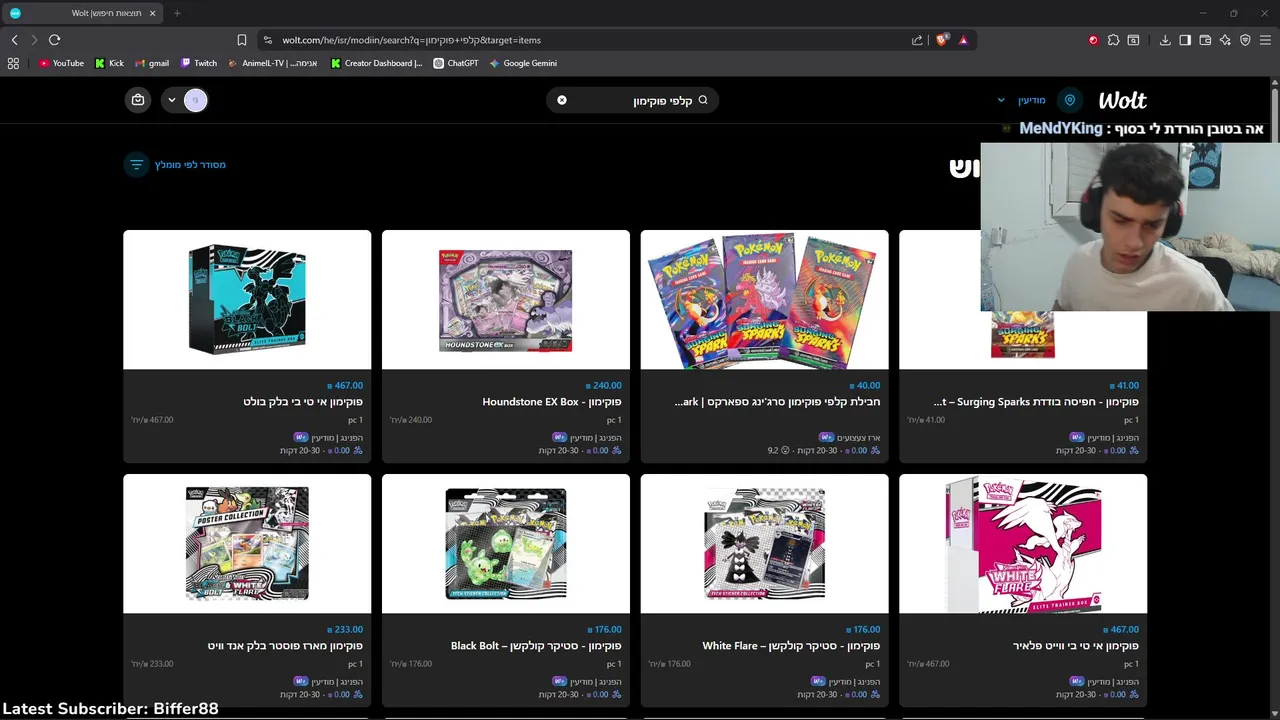
Task: Open Leo AI sparkle icon
Action: [x=1225, y=40]
